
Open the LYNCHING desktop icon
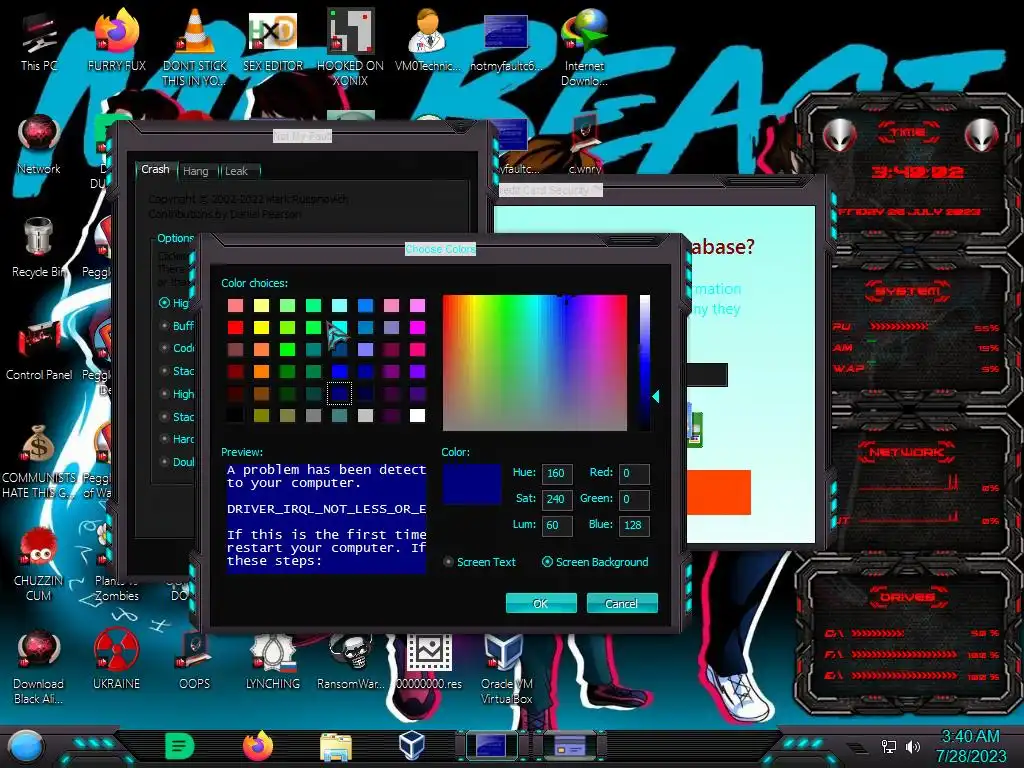[x=273, y=658]
